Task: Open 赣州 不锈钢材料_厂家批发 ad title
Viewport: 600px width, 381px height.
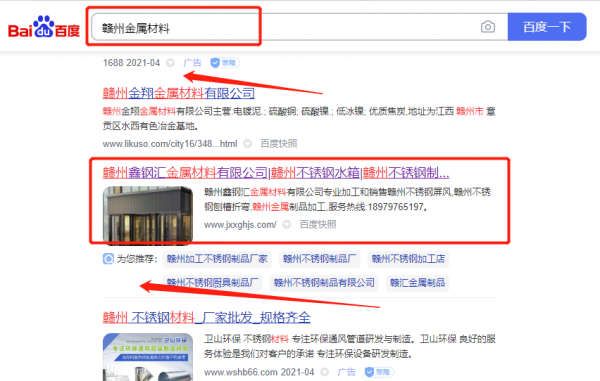Action: pyautogui.click(x=207, y=318)
